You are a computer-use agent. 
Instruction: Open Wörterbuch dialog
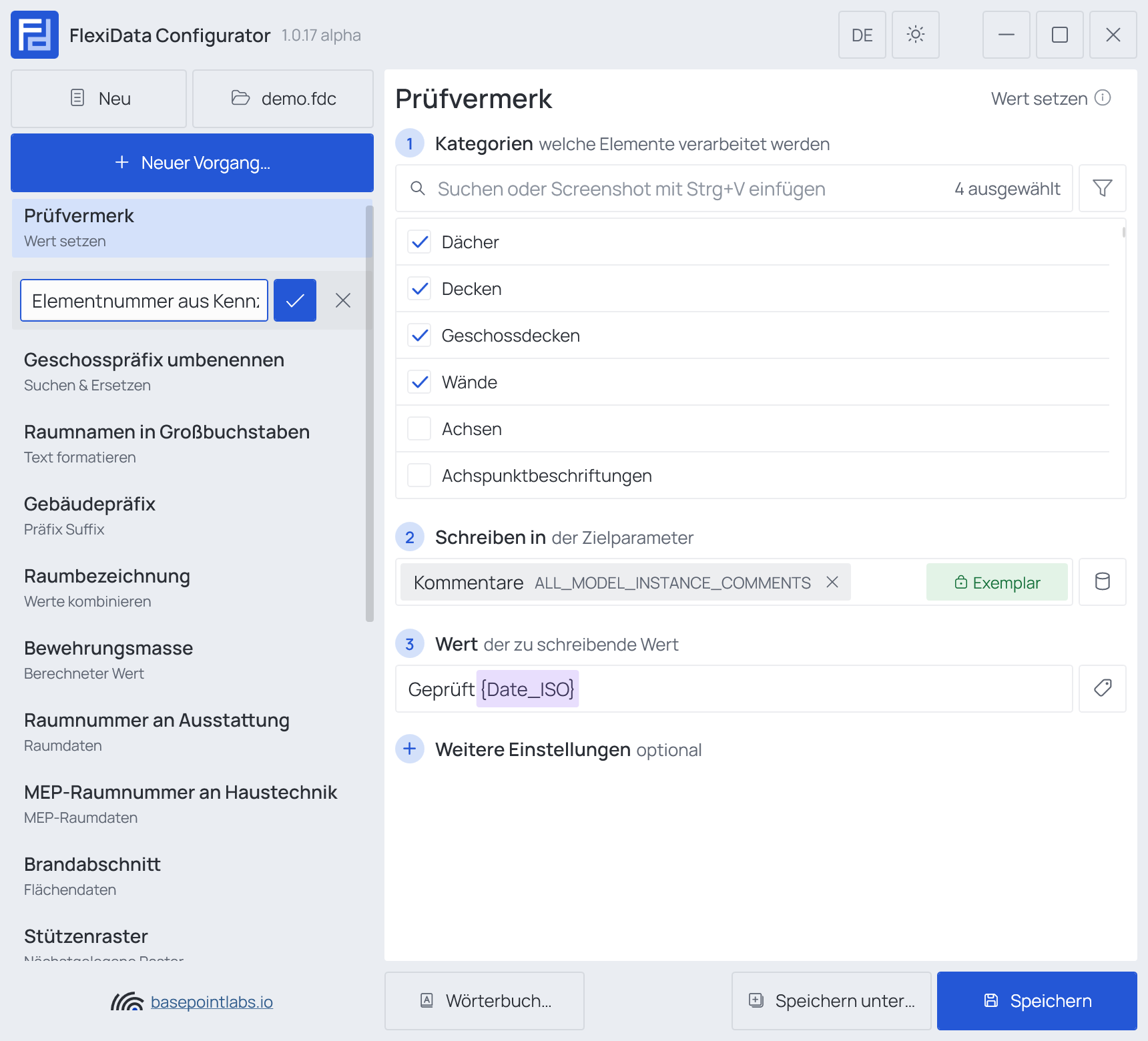click(x=485, y=1001)
